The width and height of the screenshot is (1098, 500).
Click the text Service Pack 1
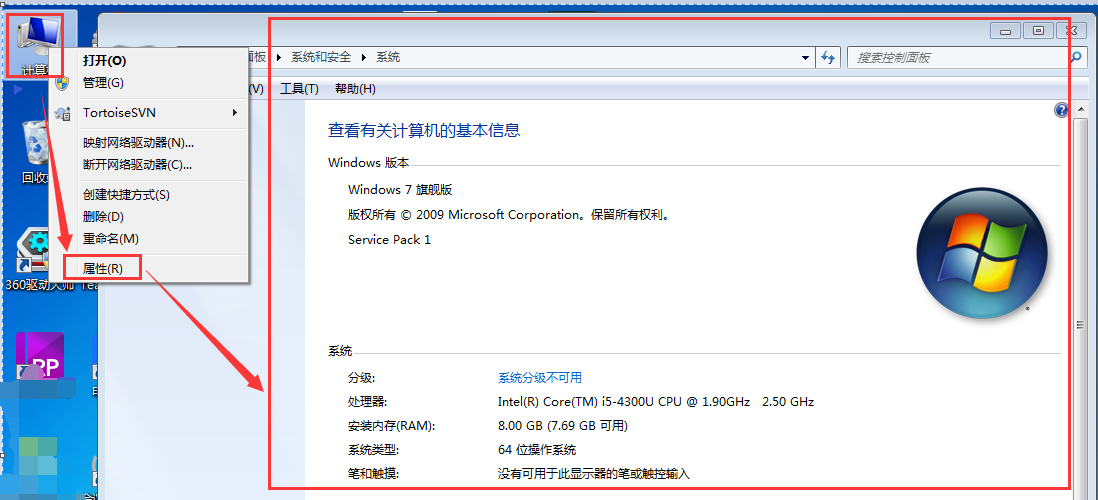(x=389, y=239)
